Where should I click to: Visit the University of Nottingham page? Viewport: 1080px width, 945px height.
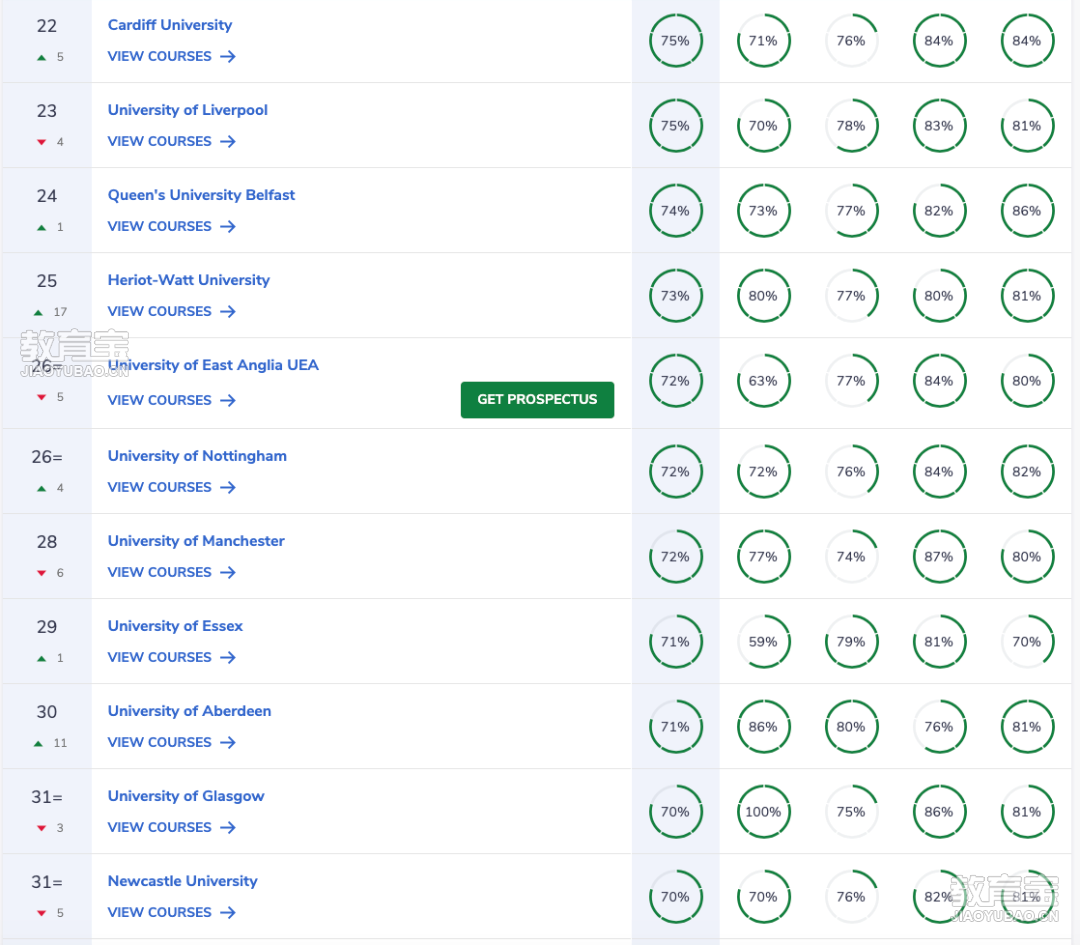point(197,456)
